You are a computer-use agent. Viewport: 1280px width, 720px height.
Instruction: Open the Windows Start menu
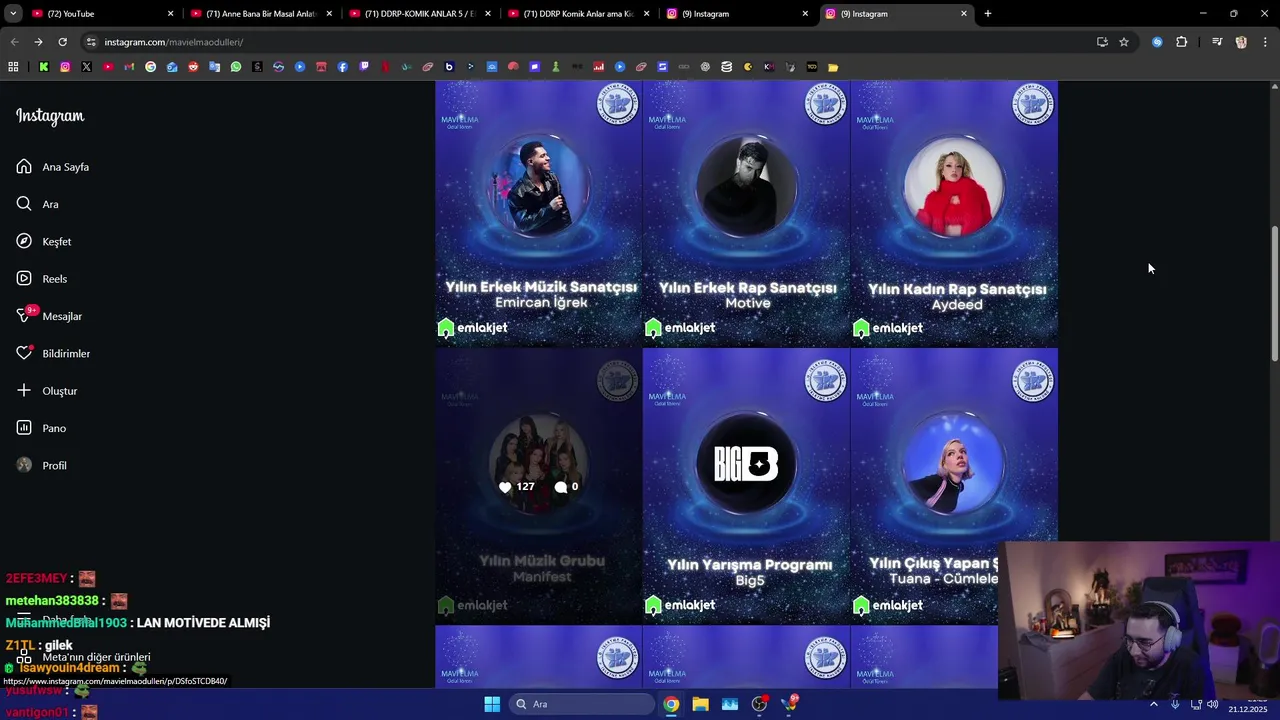(x=492, y=704)
